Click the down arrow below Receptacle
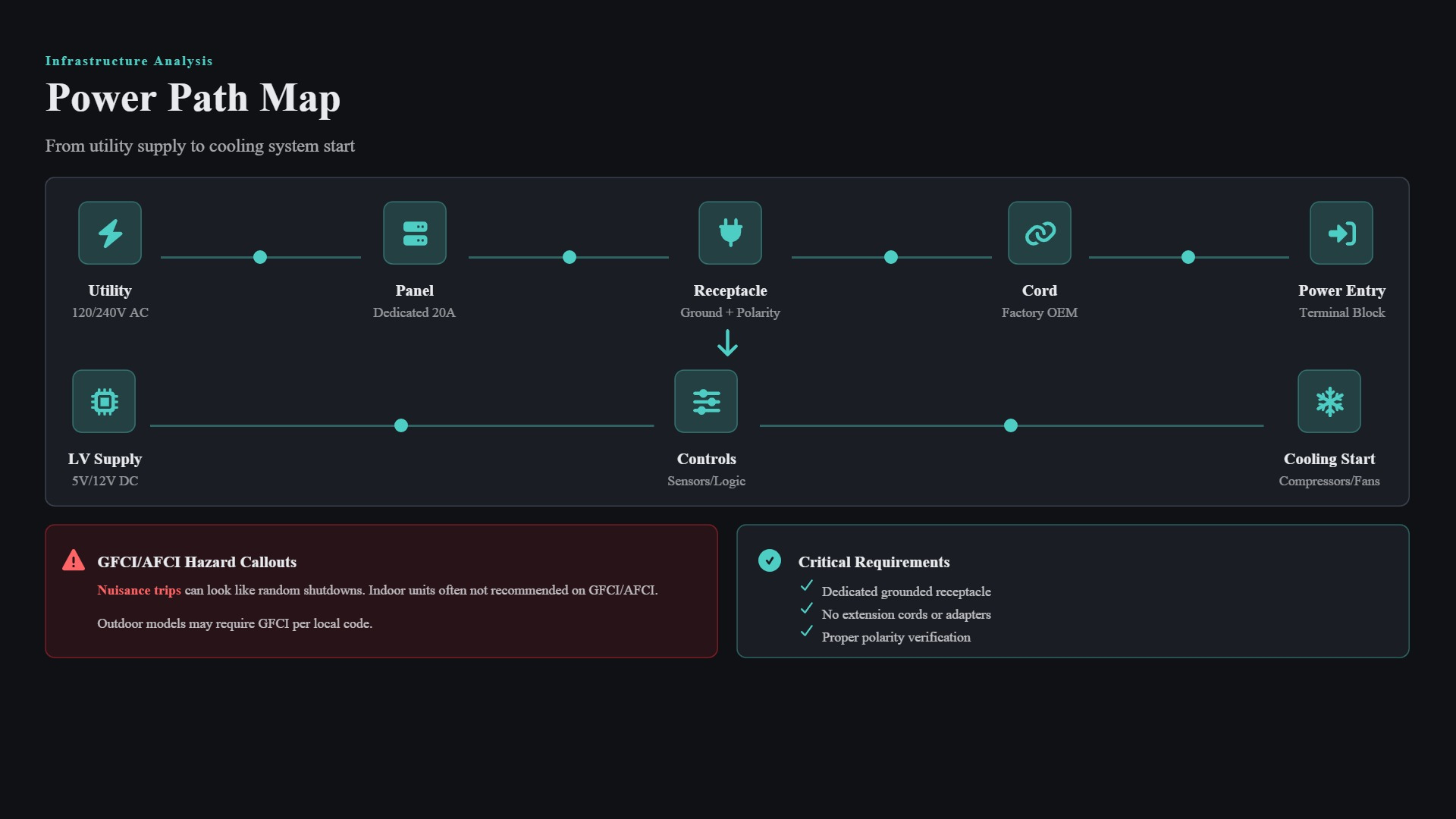 727,344
